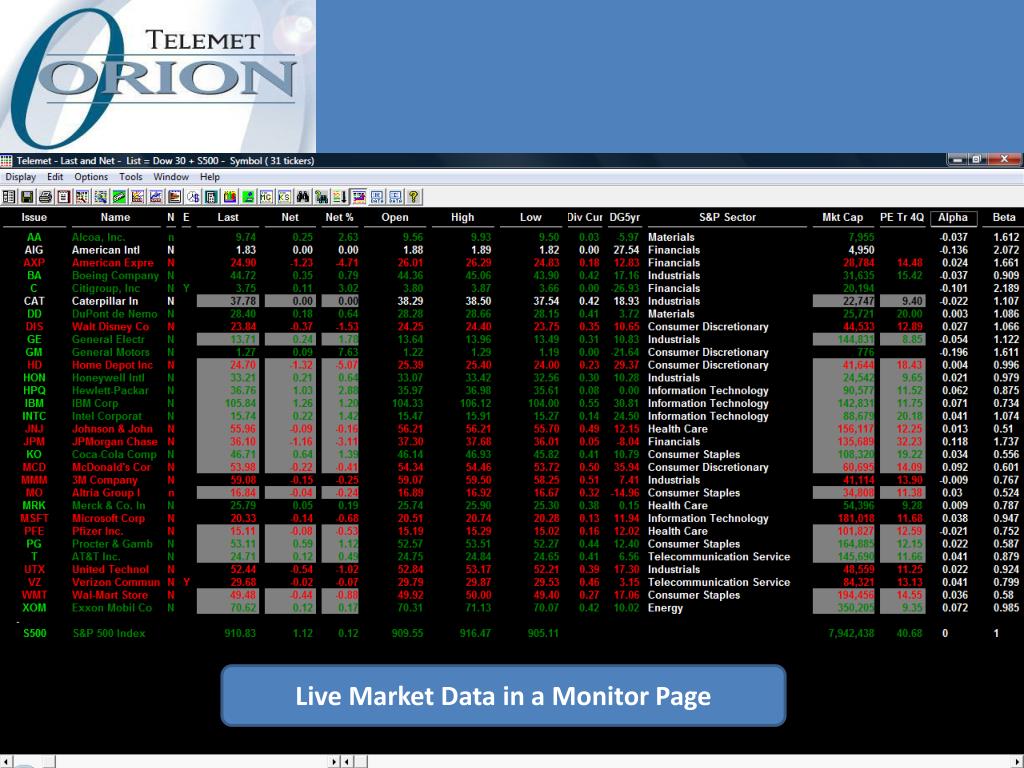Open the Tools menu
This screenshot has height=768, width=1024.
pyautogui.click(x=131, y=177)
